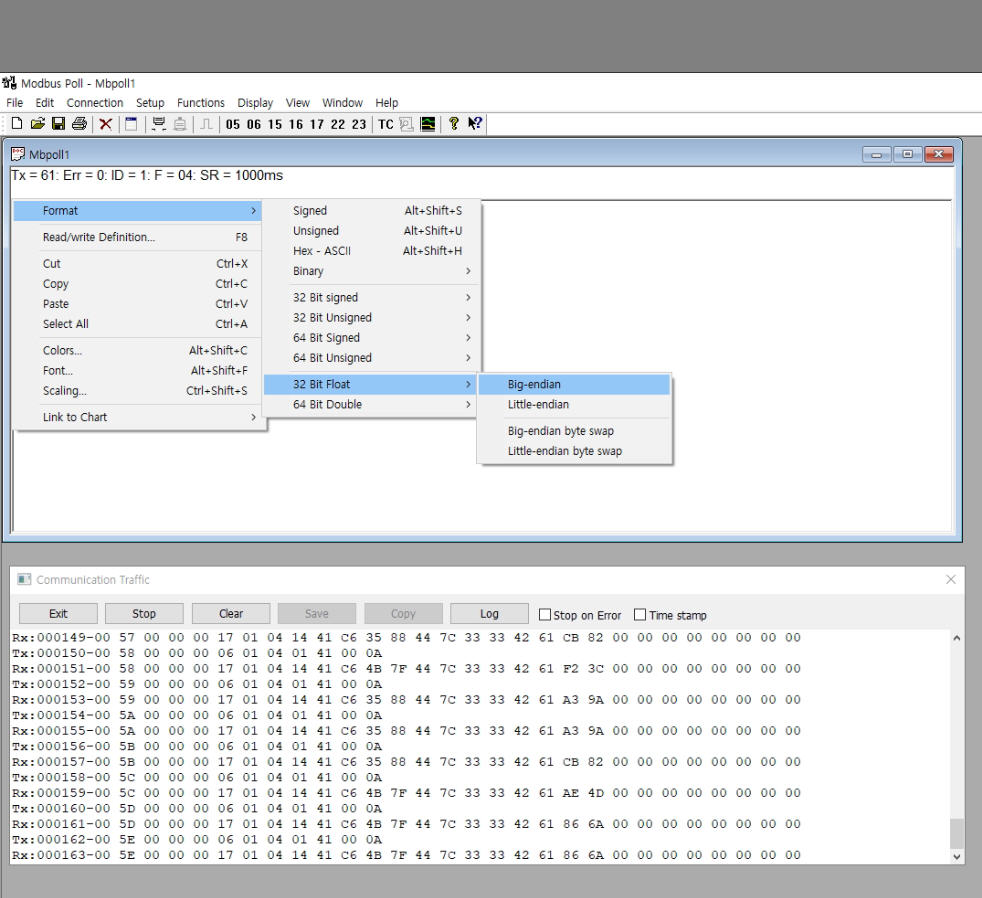Open the Display menu

[255, 103]
